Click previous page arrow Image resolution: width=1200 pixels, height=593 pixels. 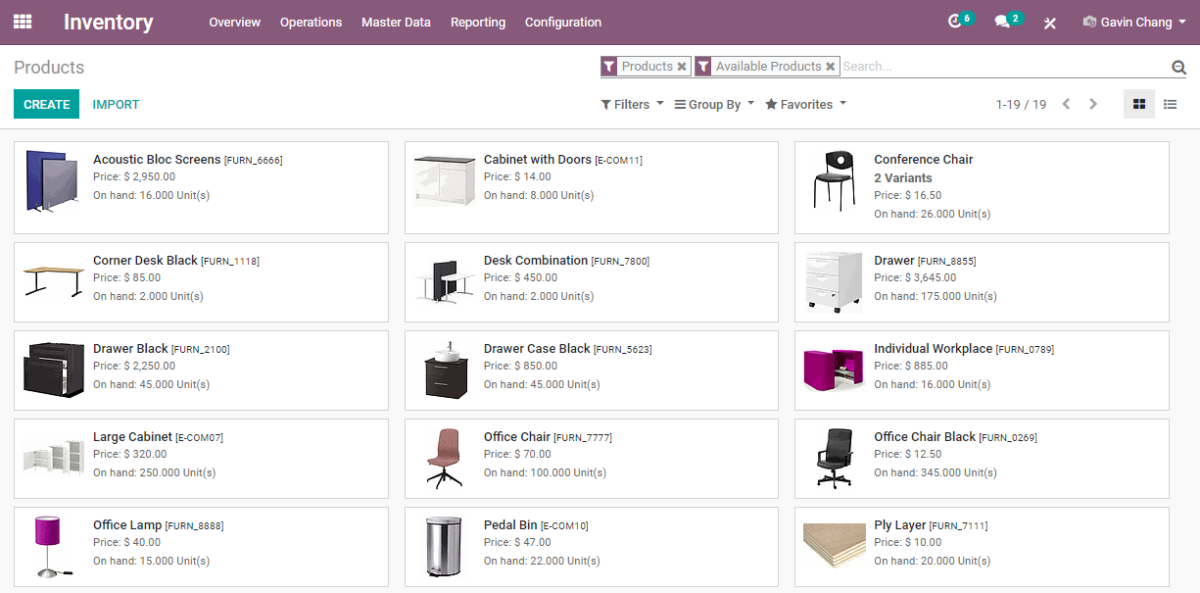(1066, 103)
